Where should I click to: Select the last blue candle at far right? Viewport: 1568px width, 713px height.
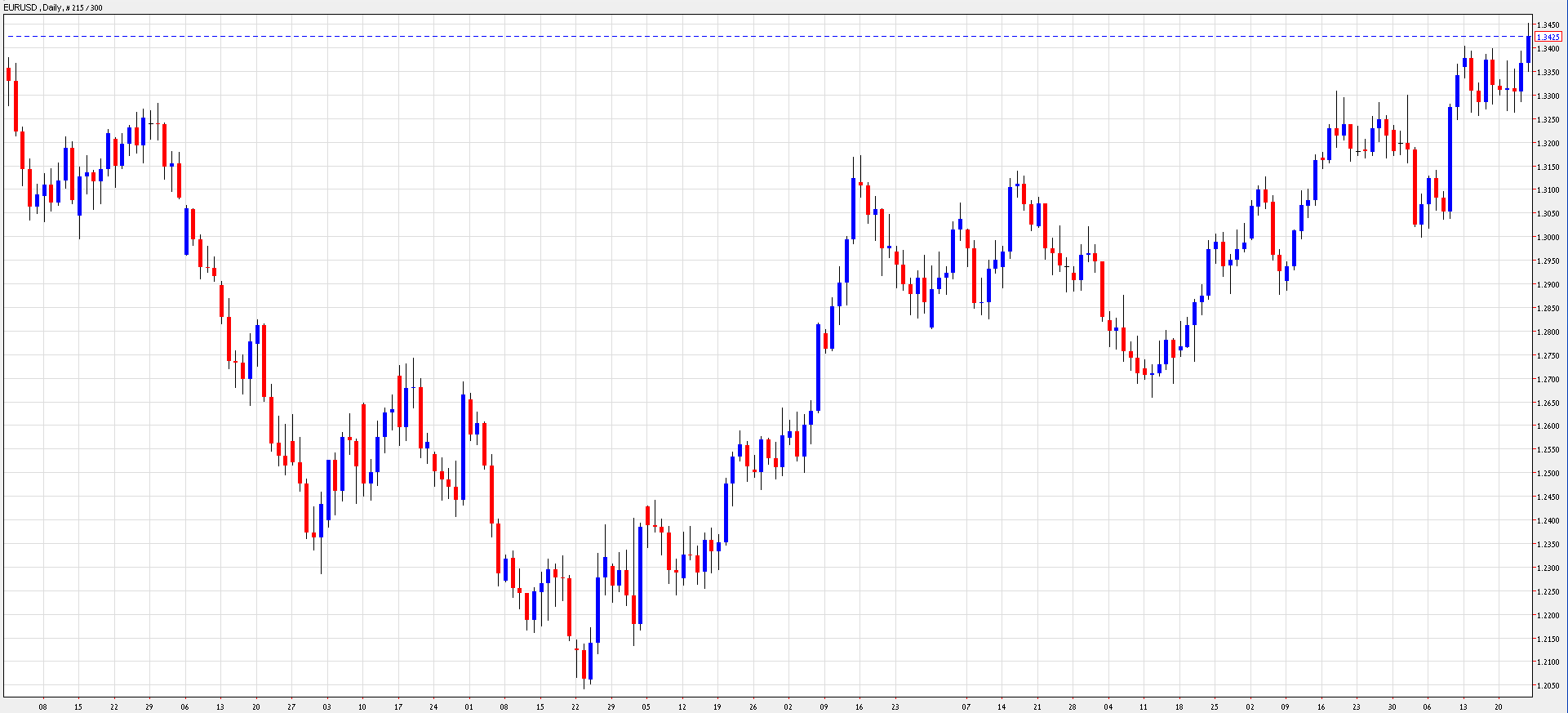[x=1528, y=49]
